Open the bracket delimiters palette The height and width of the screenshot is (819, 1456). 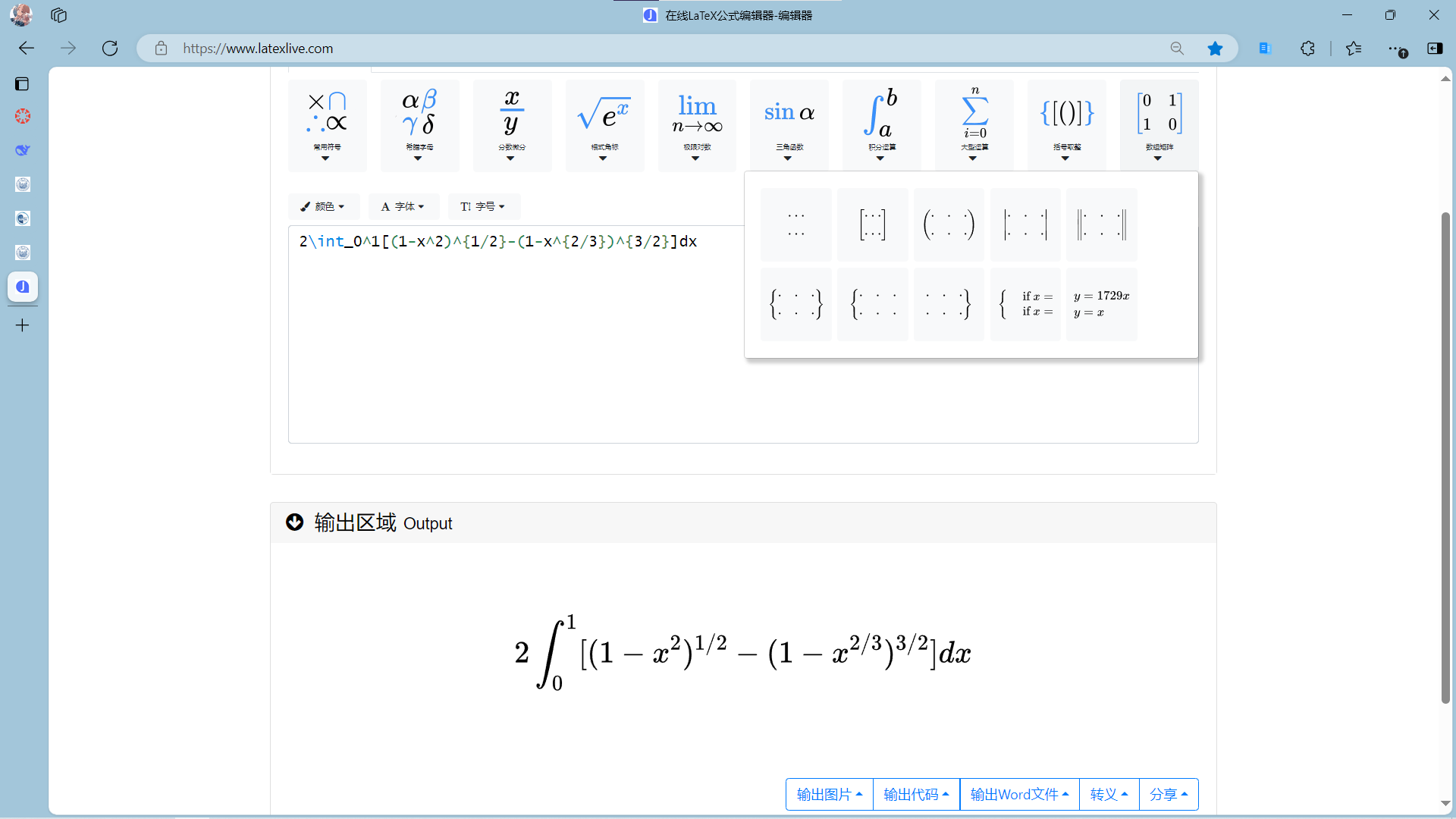point(1066,125)
